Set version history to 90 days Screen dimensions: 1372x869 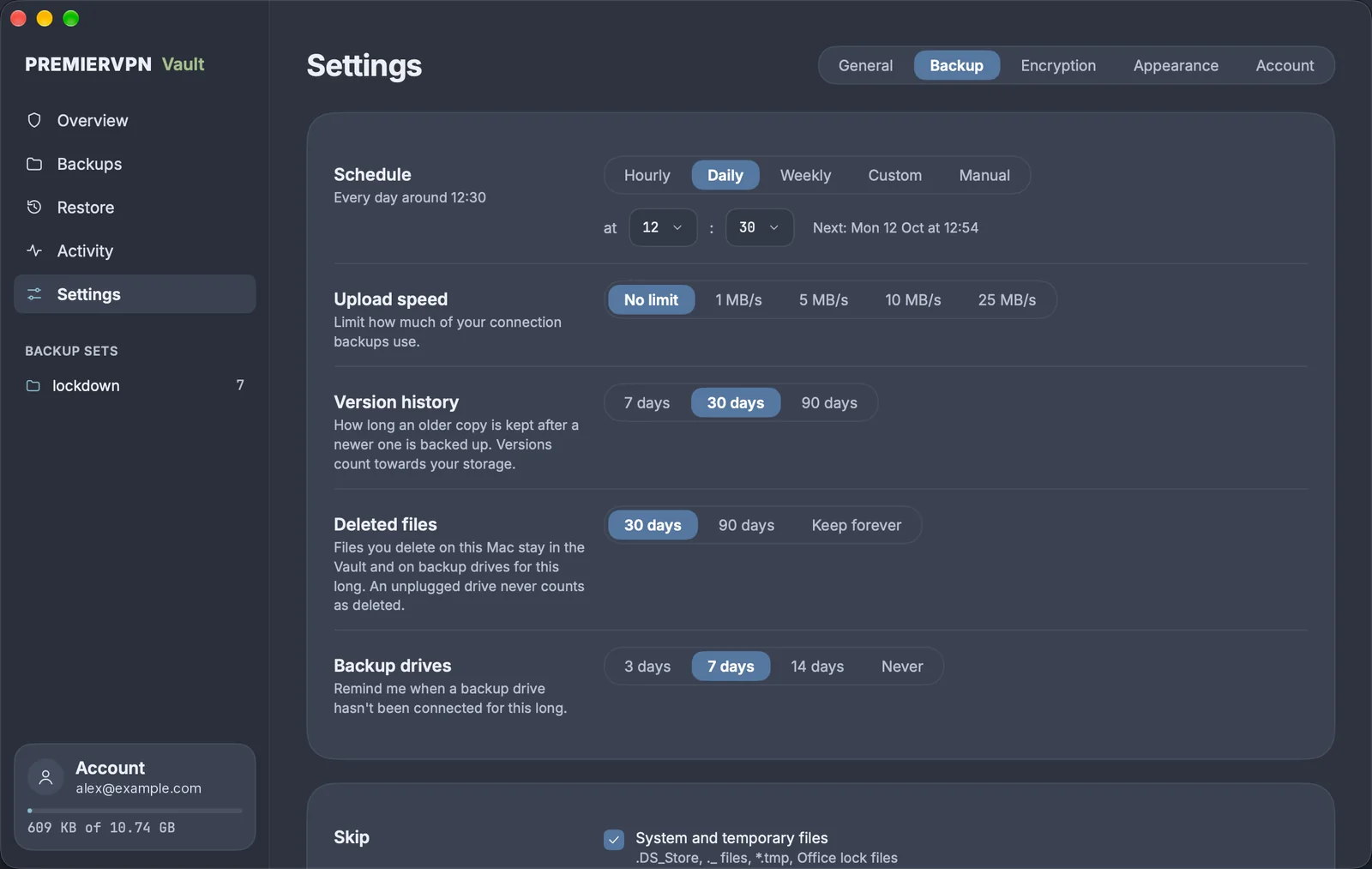click(829, 402)
